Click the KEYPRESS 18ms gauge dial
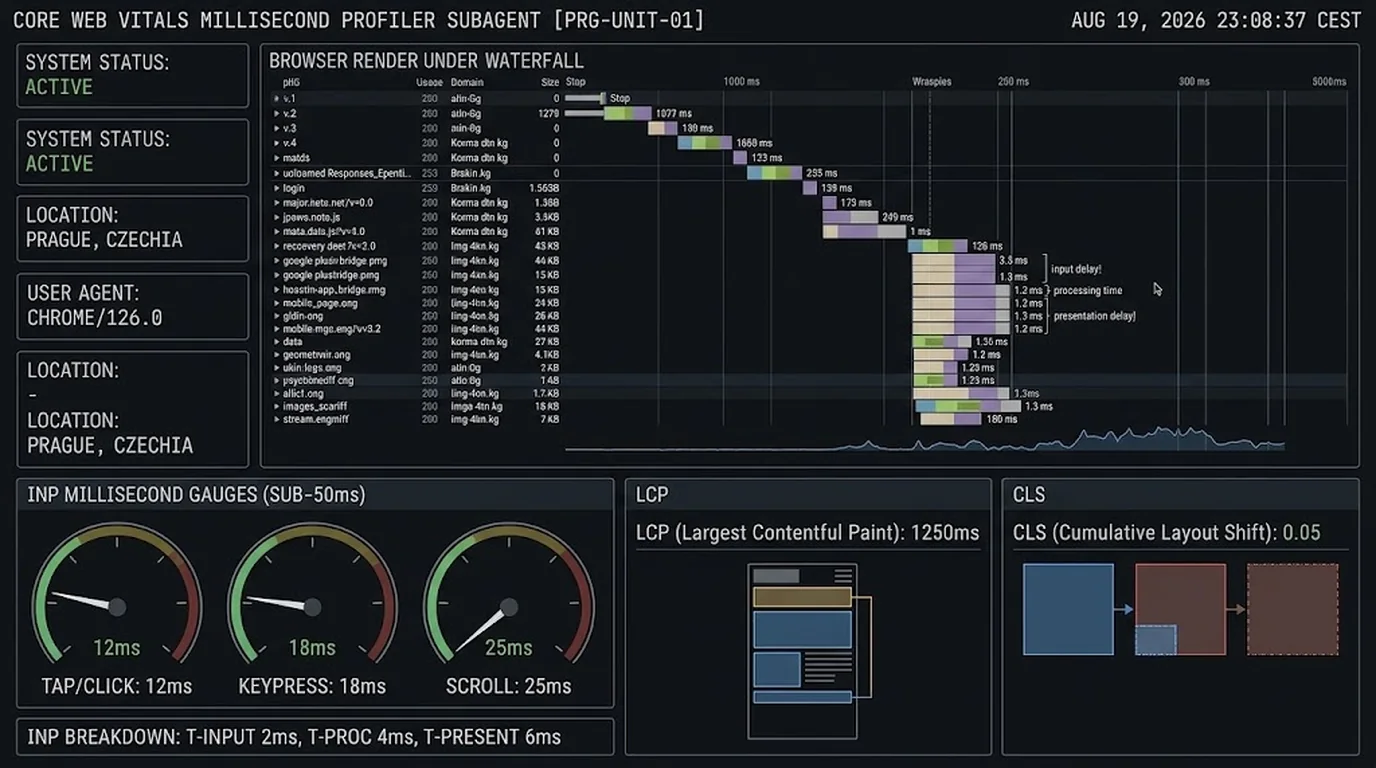 click(x=312, y=596)
